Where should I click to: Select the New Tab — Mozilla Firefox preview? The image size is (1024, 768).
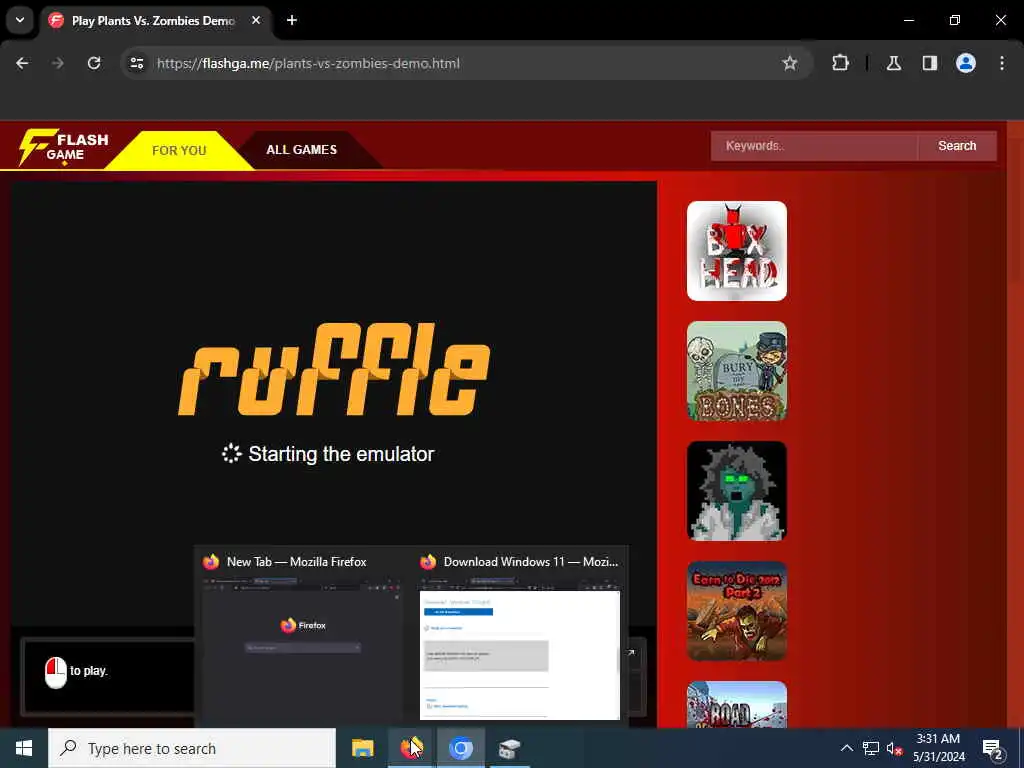[x=303, y=637]
